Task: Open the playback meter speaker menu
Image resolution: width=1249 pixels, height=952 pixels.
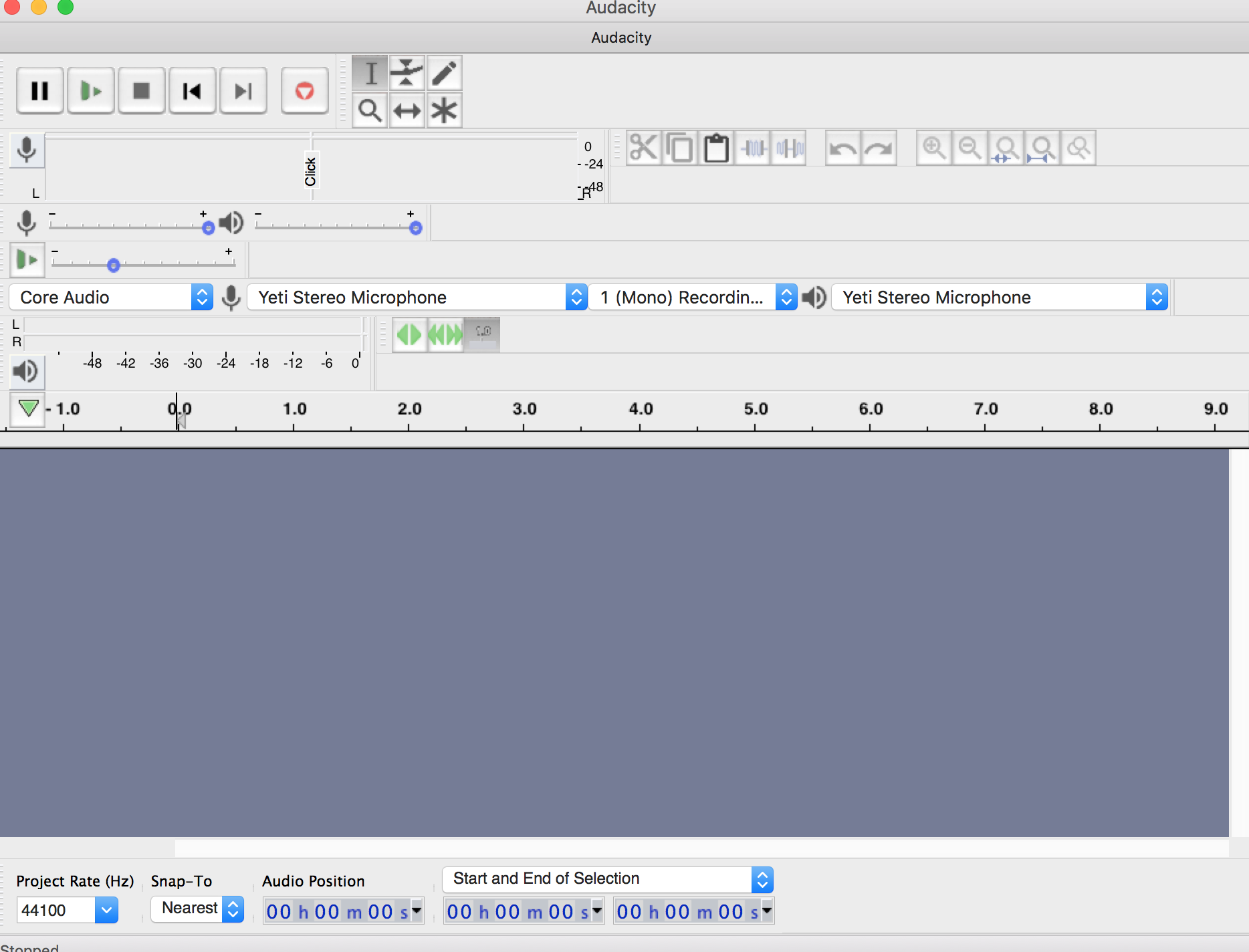Action: pos(27,371)
